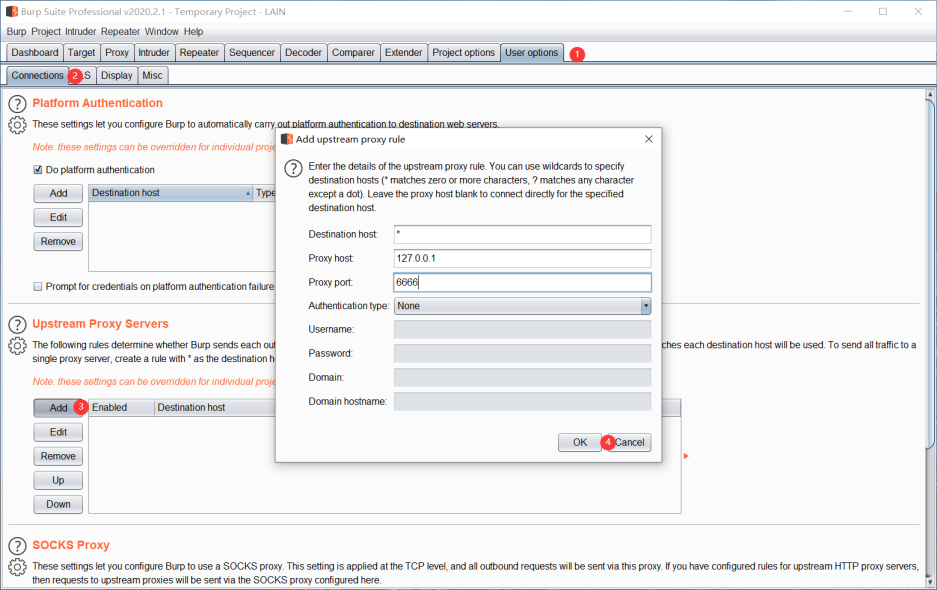The width and height of the screenshot is (937, 590).
Task: Switch to the Project options tab
Action: click(464, 53)
